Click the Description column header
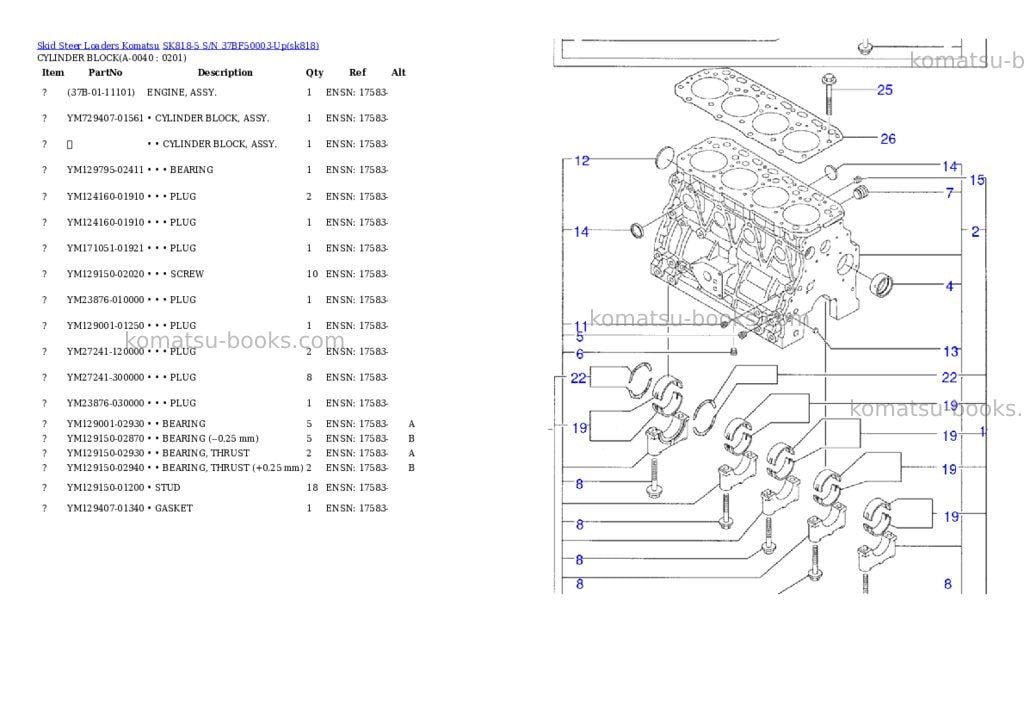 (225, 72)
